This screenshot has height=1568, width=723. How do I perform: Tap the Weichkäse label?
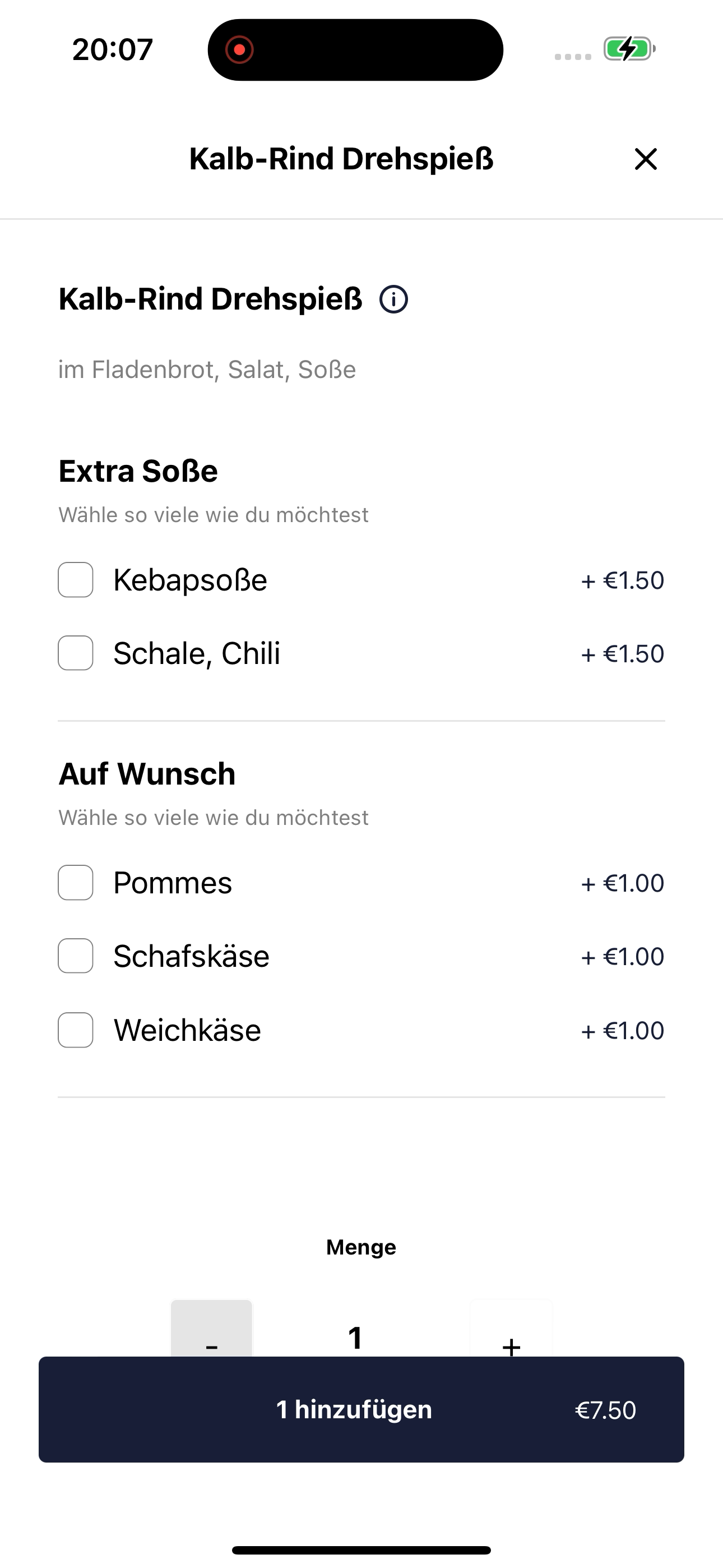(187, 1030)
